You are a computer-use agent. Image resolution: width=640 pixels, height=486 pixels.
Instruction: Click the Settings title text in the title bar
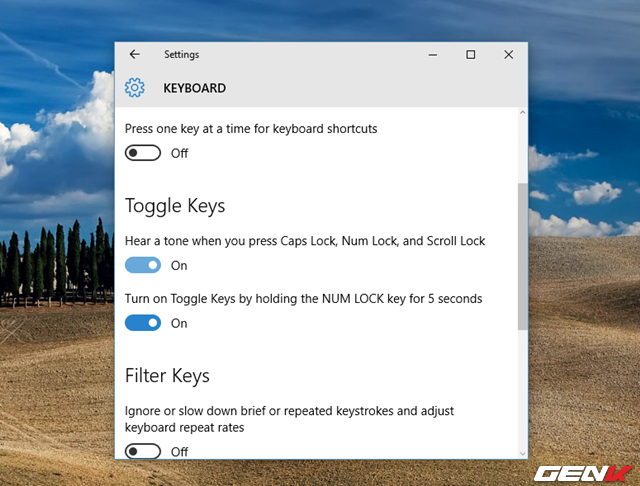181,55
